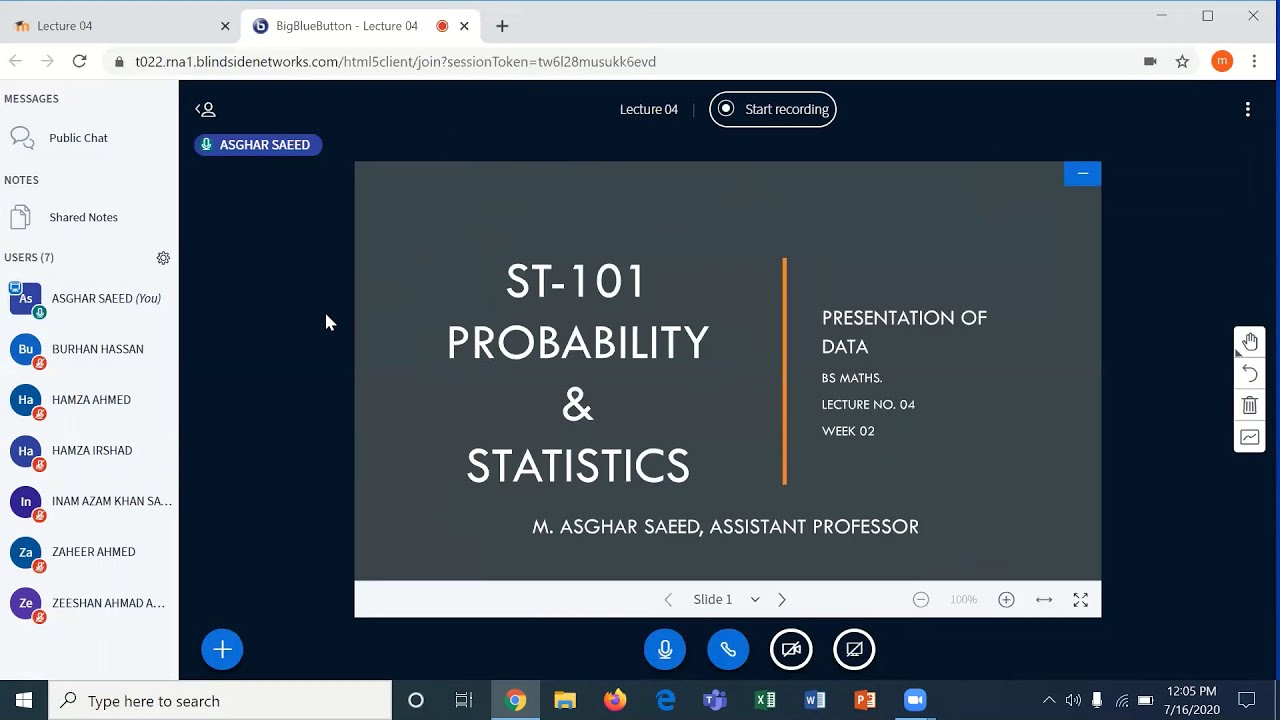The height and width of the screenshot is (720, 1280).
Task: Open the users settings gear icon
Action: [163, 258]
